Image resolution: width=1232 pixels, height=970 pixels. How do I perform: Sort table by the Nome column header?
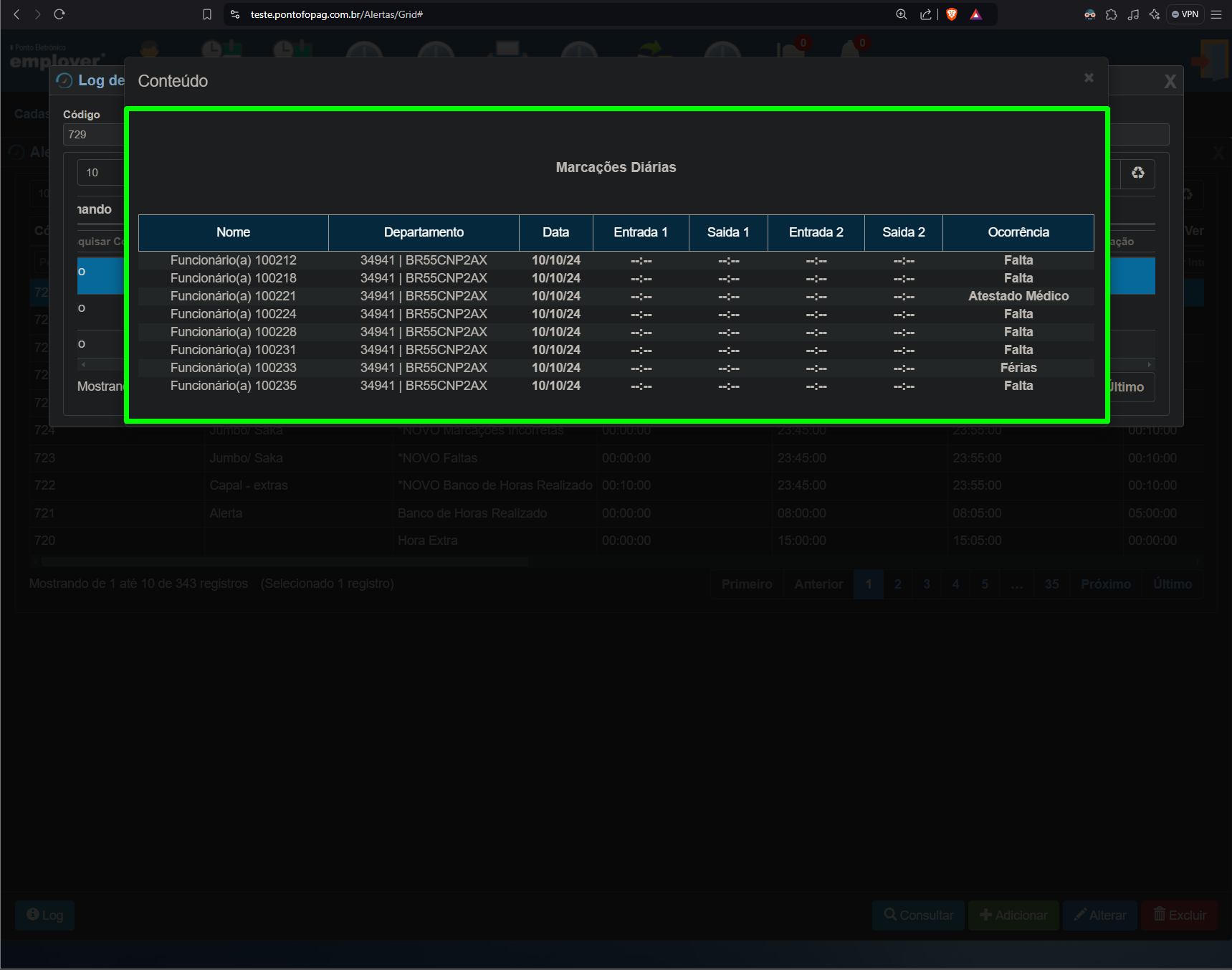[x=234, y=232]
